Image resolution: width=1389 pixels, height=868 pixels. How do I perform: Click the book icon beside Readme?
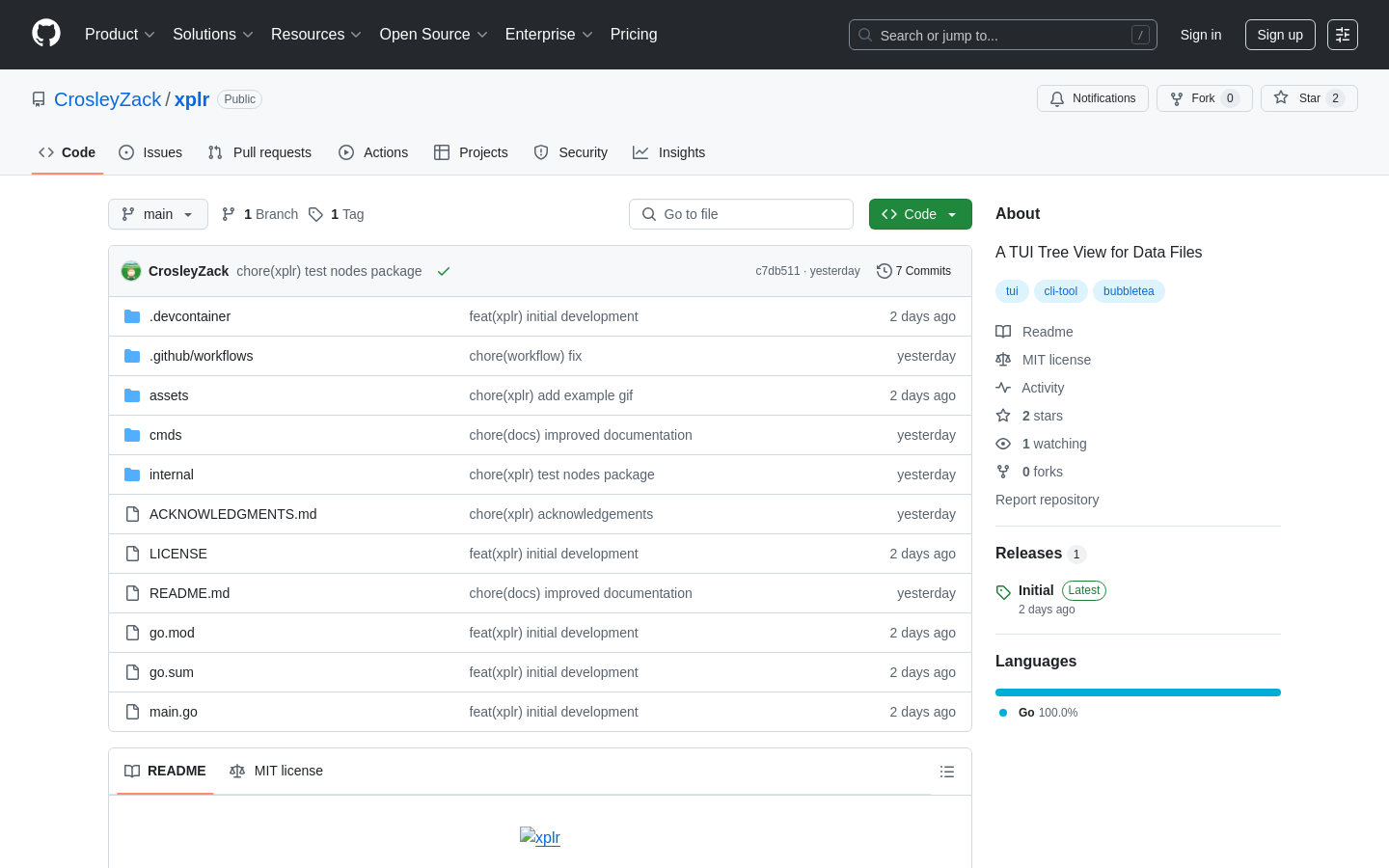pos(1003,332)
